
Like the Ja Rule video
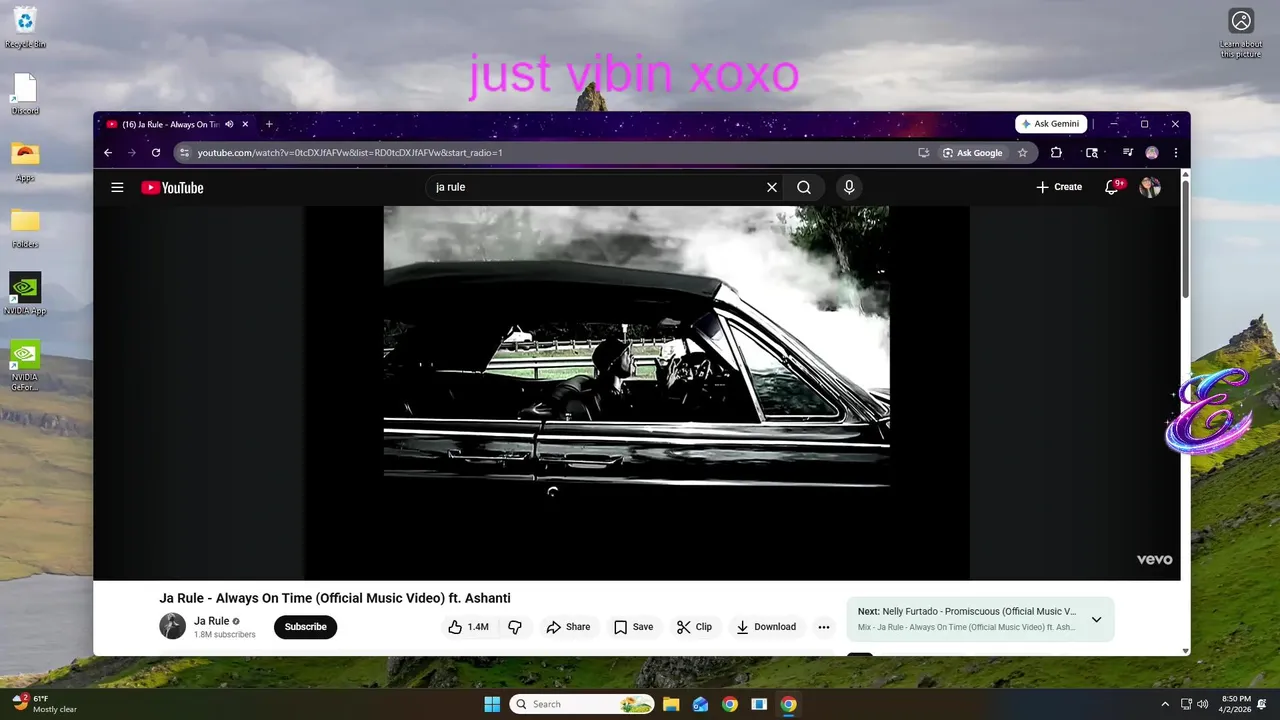pos(468,627)
